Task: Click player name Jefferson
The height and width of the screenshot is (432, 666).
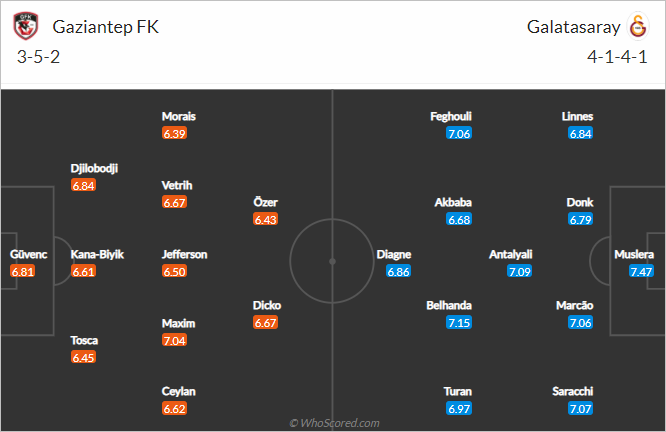Action: coord(184,254)
